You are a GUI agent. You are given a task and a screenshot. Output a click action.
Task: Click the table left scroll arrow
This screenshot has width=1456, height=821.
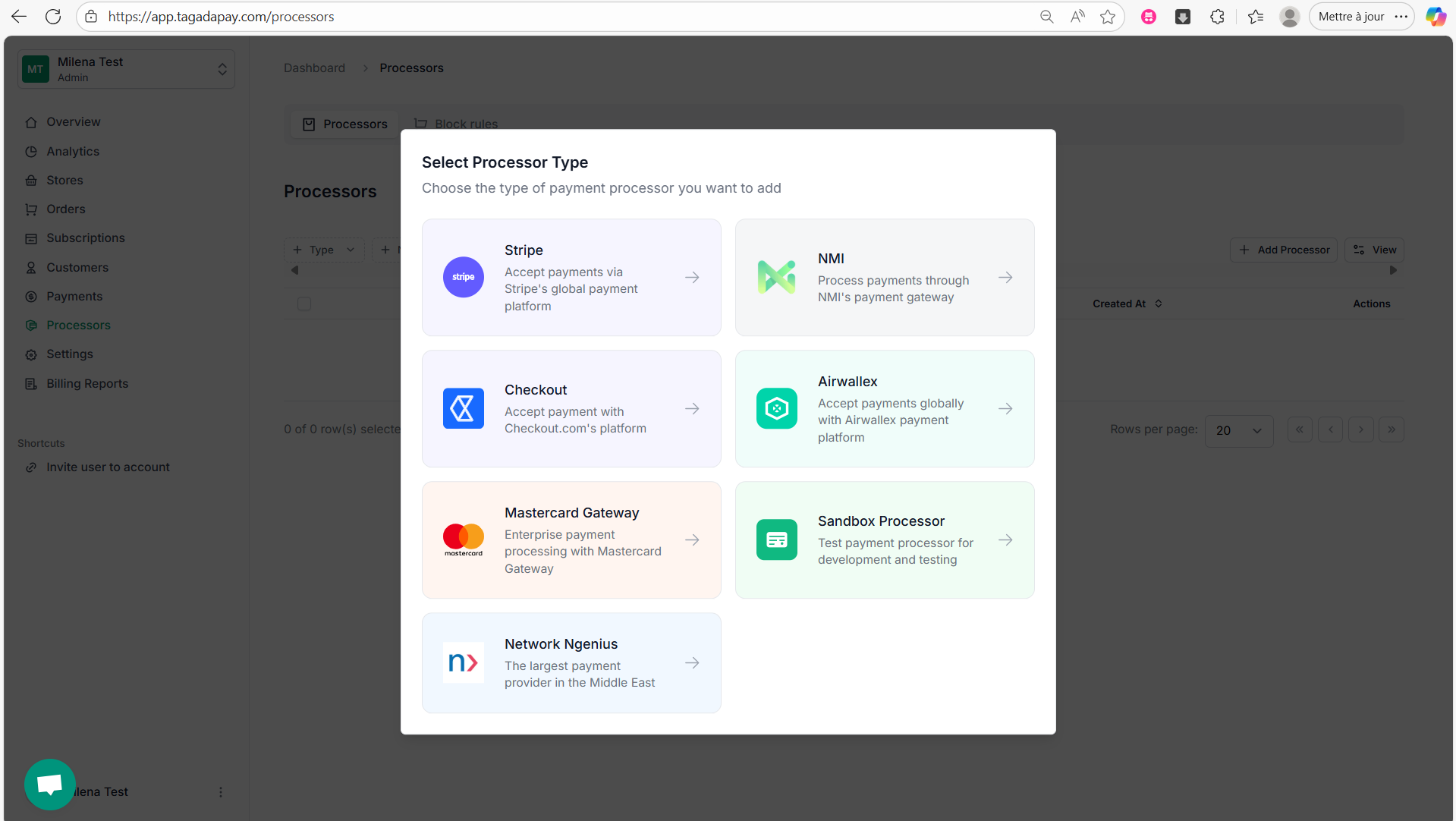[294, 270]
